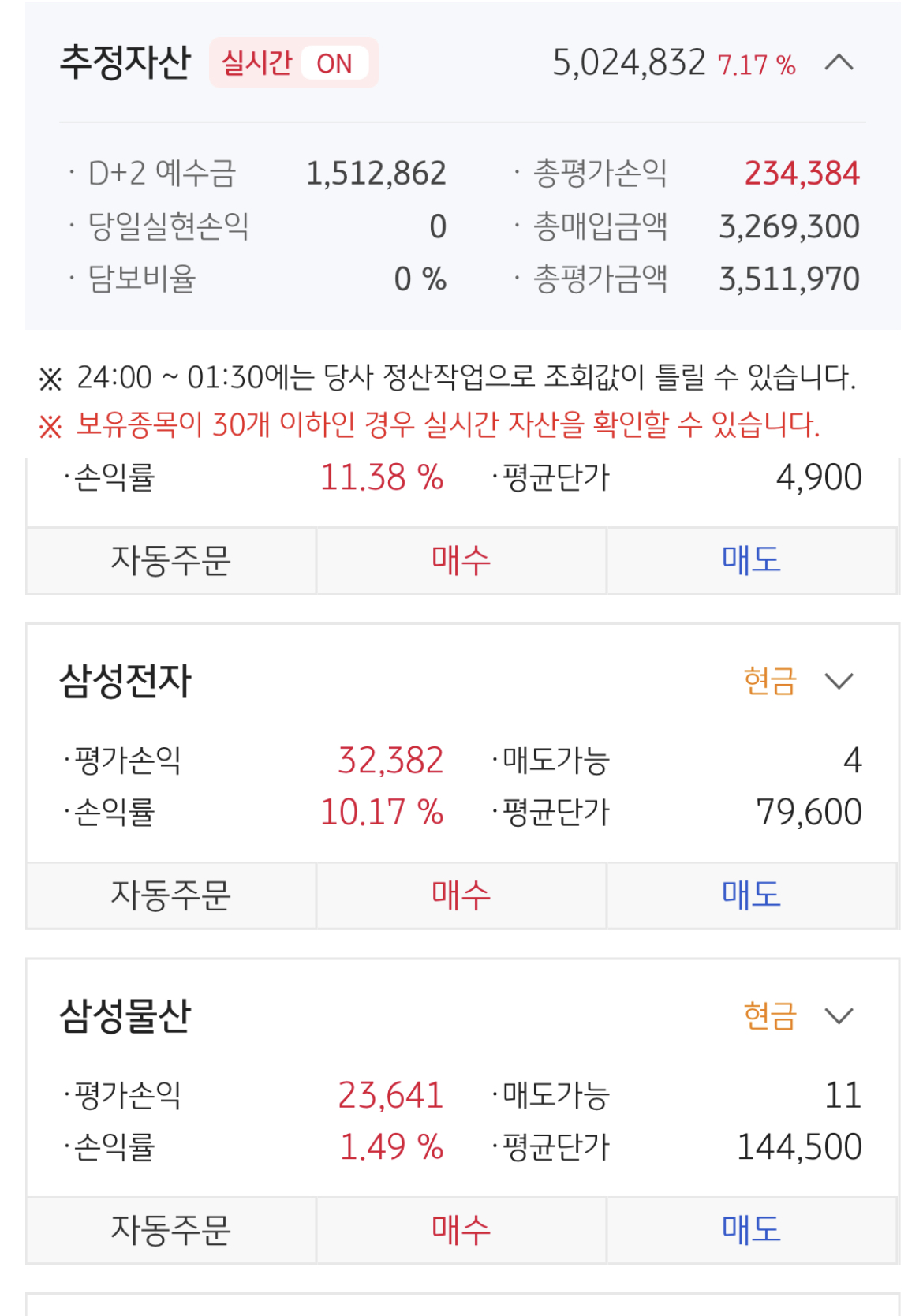Image resolution: width=923 pixels, height=1316 pixels.
Task: Expand the 삼성전자 holding details chevron
Action: (x=839, y=681)
